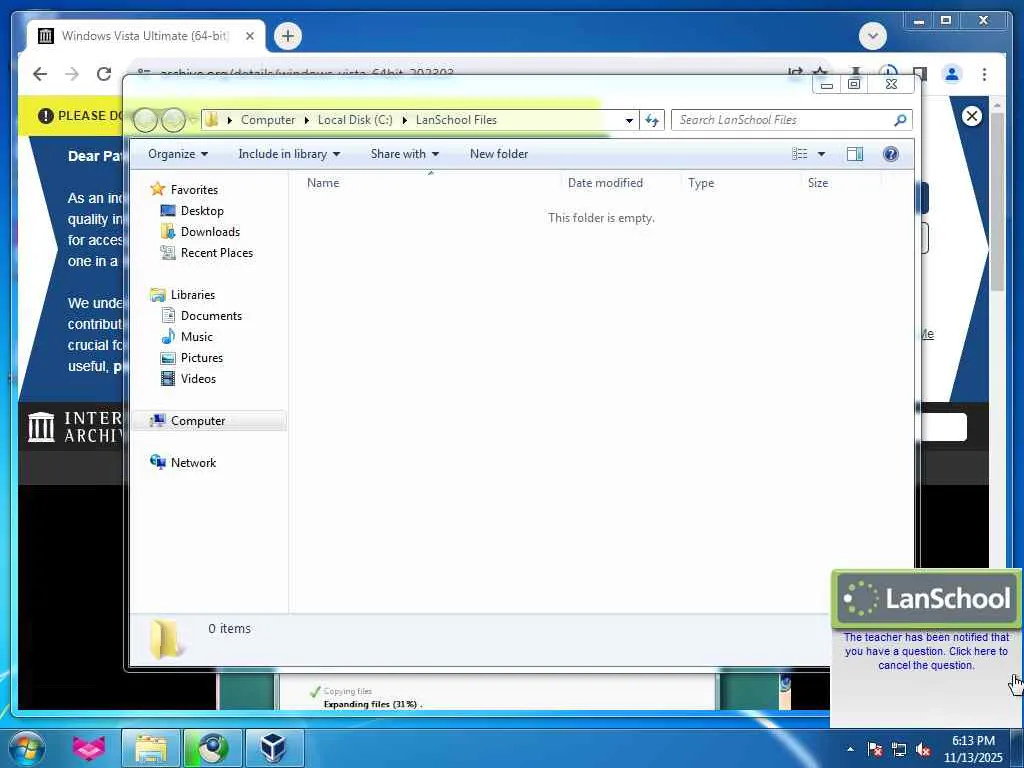Show hidden tray icons arrow
This screenshot has width=1024, height=768.
tap(850, 749)
